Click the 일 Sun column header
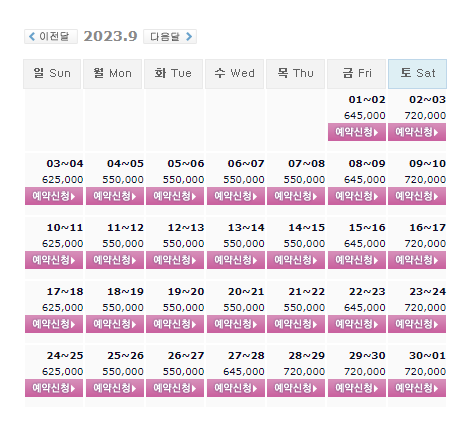The image size is (472, 421). coord(52,74)
